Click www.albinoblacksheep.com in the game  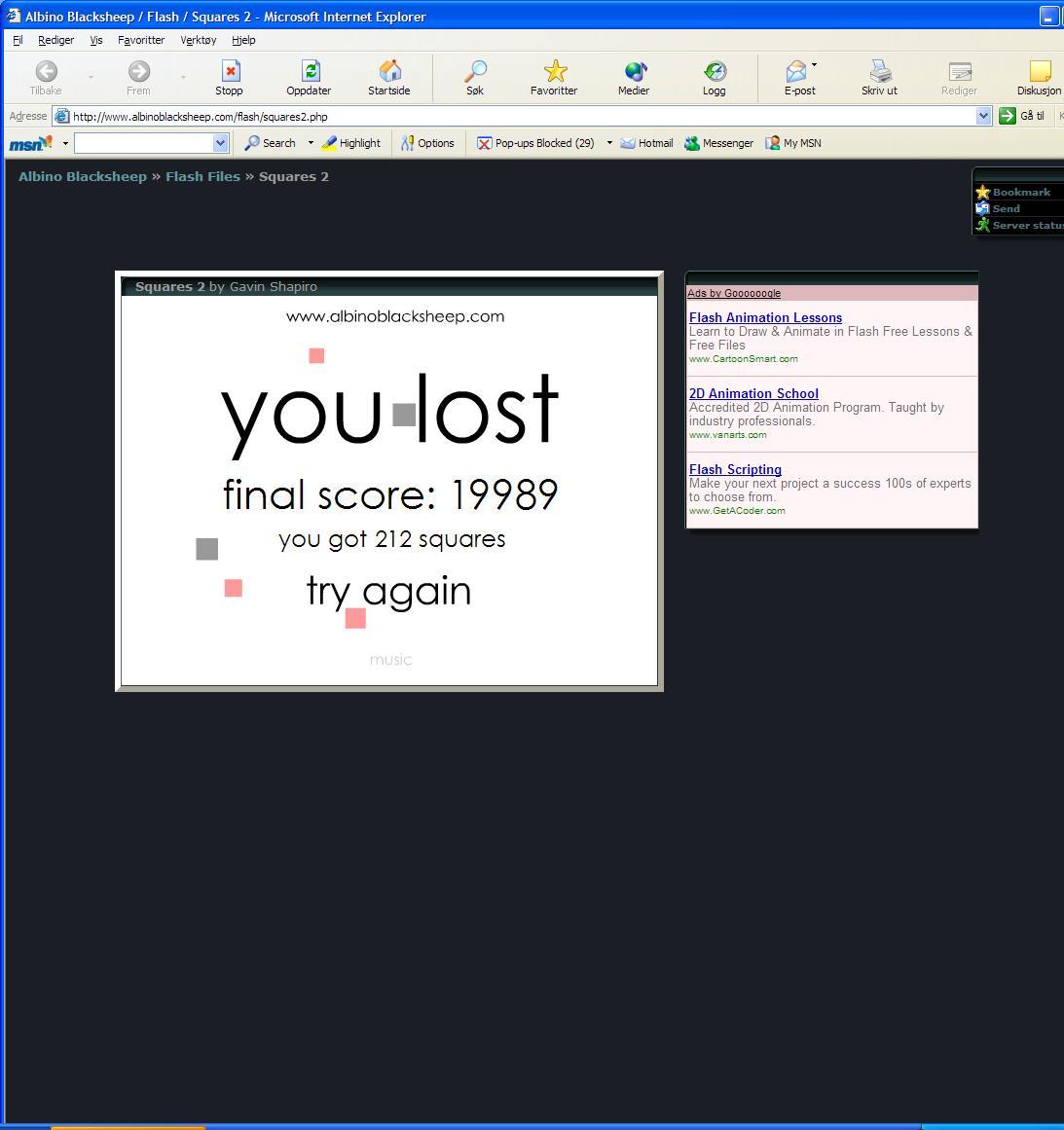tap(395, 316)
